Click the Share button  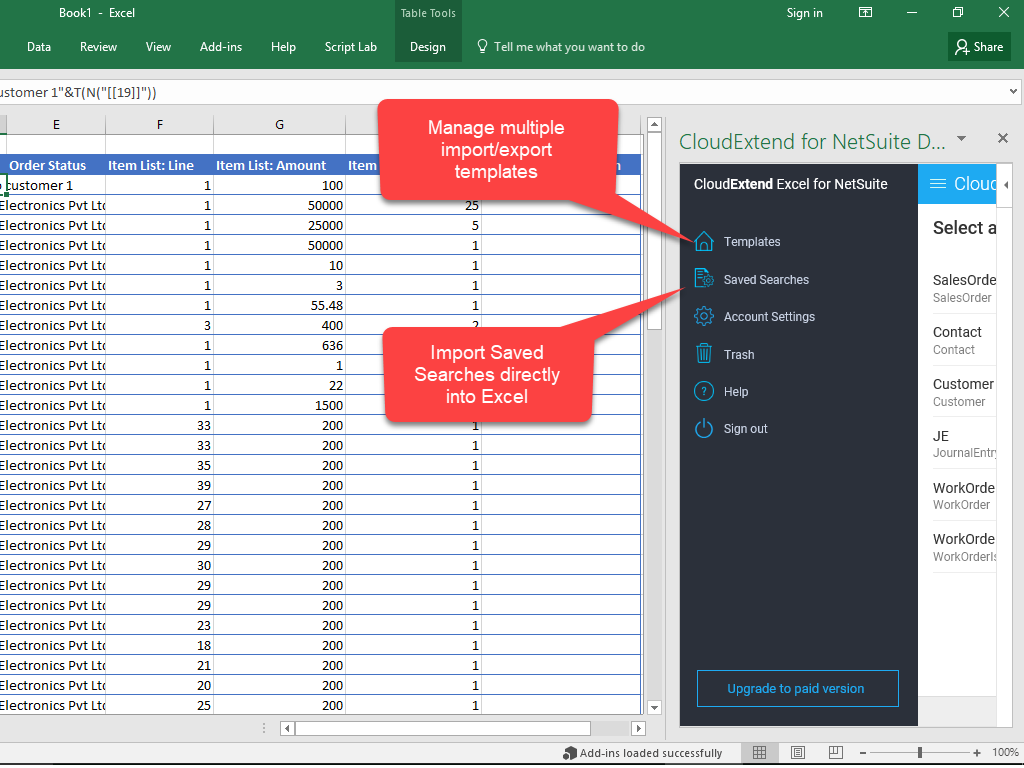pos(979,47)
